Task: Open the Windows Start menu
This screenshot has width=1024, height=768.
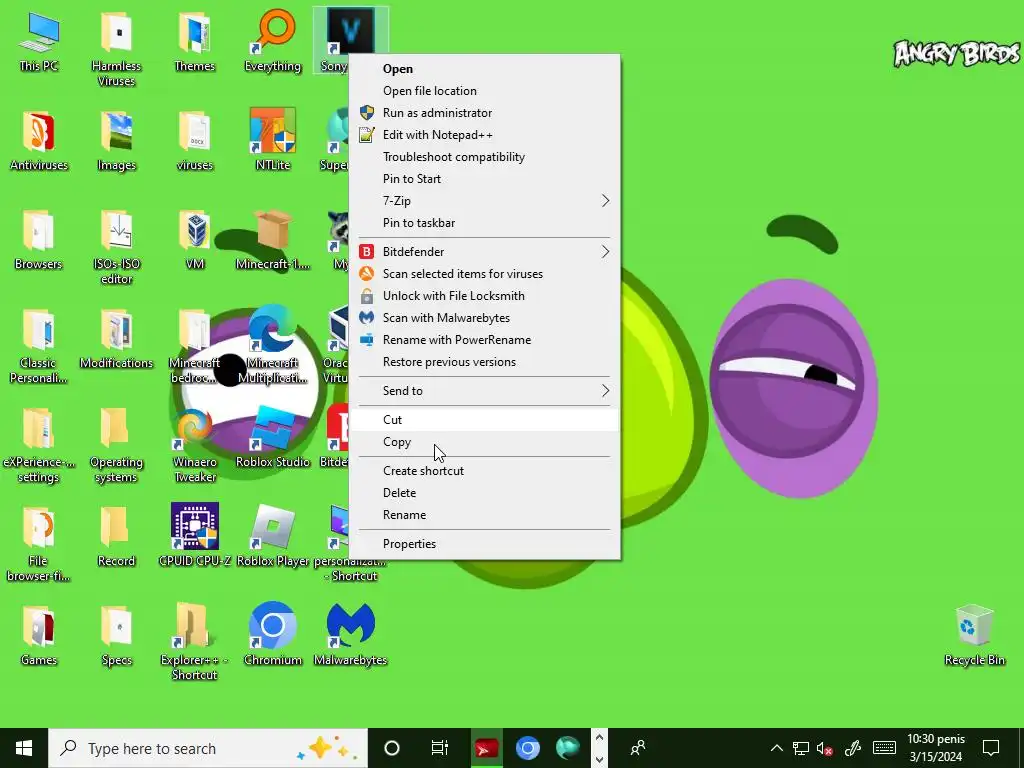Action: 24,748
